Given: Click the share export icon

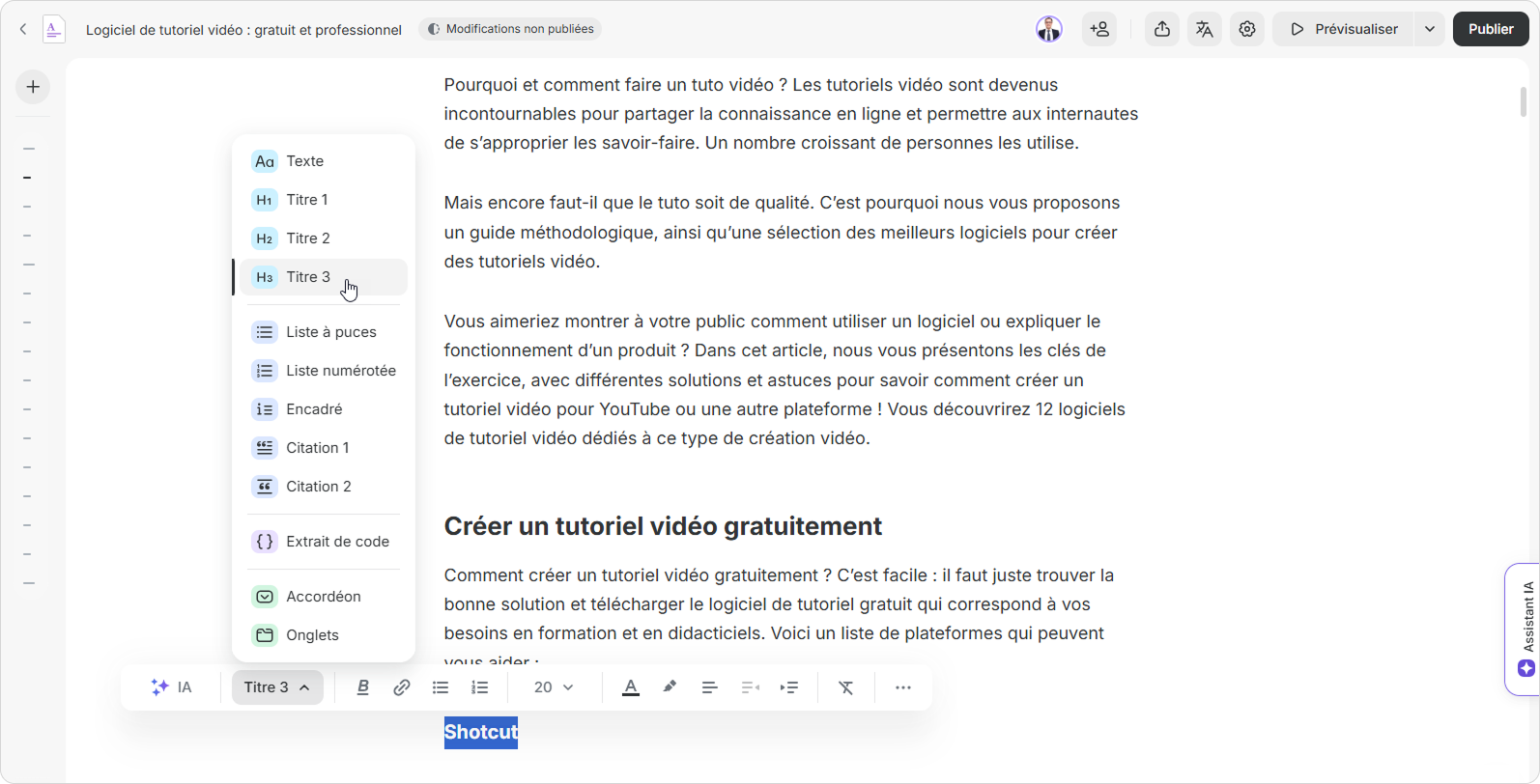Looking at the screenshot, I should click(x=1162, y=29).
